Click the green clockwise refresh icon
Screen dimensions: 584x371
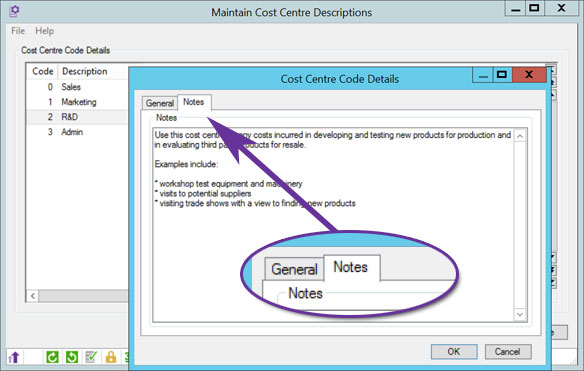coord(52,357)
